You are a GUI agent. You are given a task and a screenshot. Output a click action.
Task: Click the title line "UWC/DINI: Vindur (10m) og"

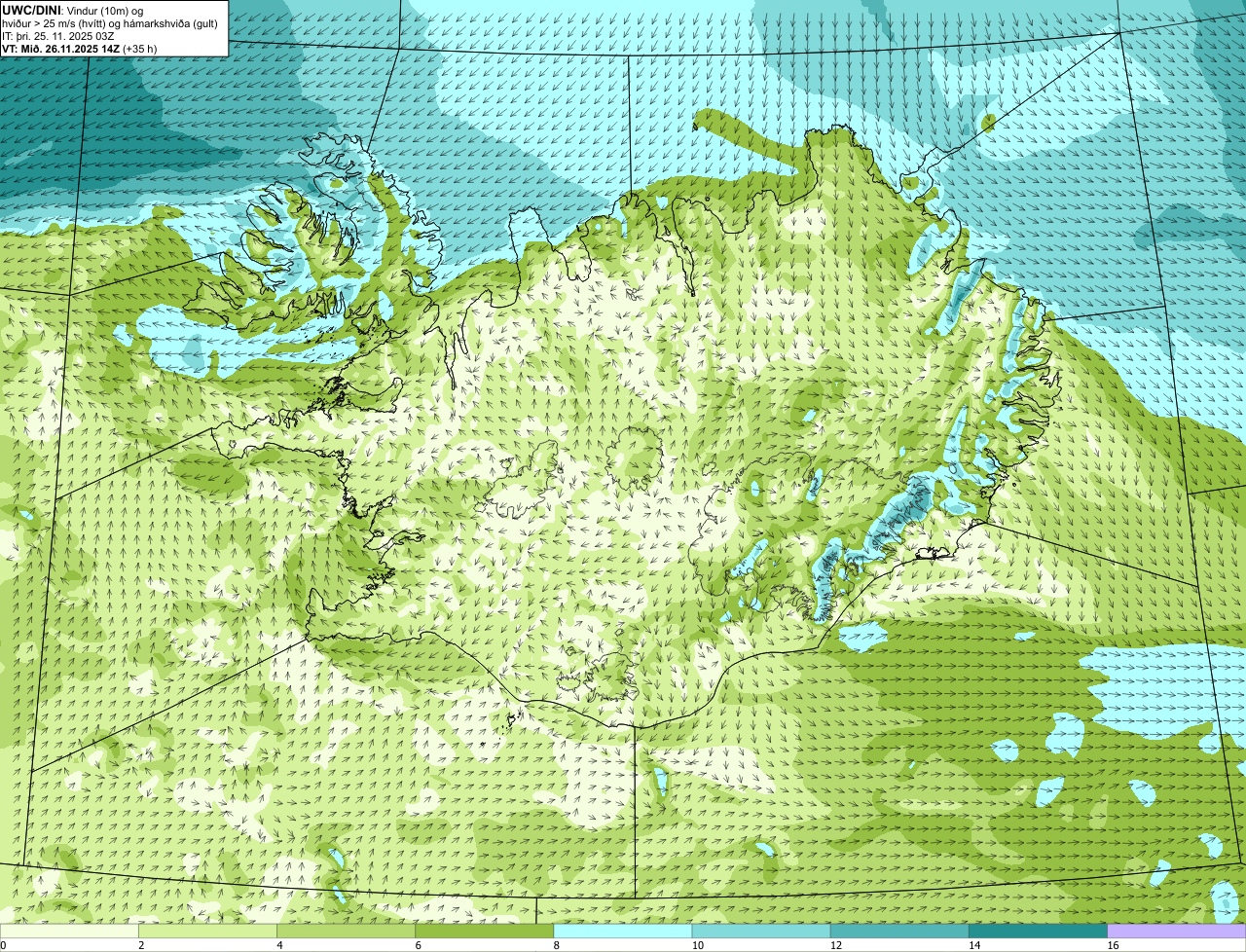73,10
